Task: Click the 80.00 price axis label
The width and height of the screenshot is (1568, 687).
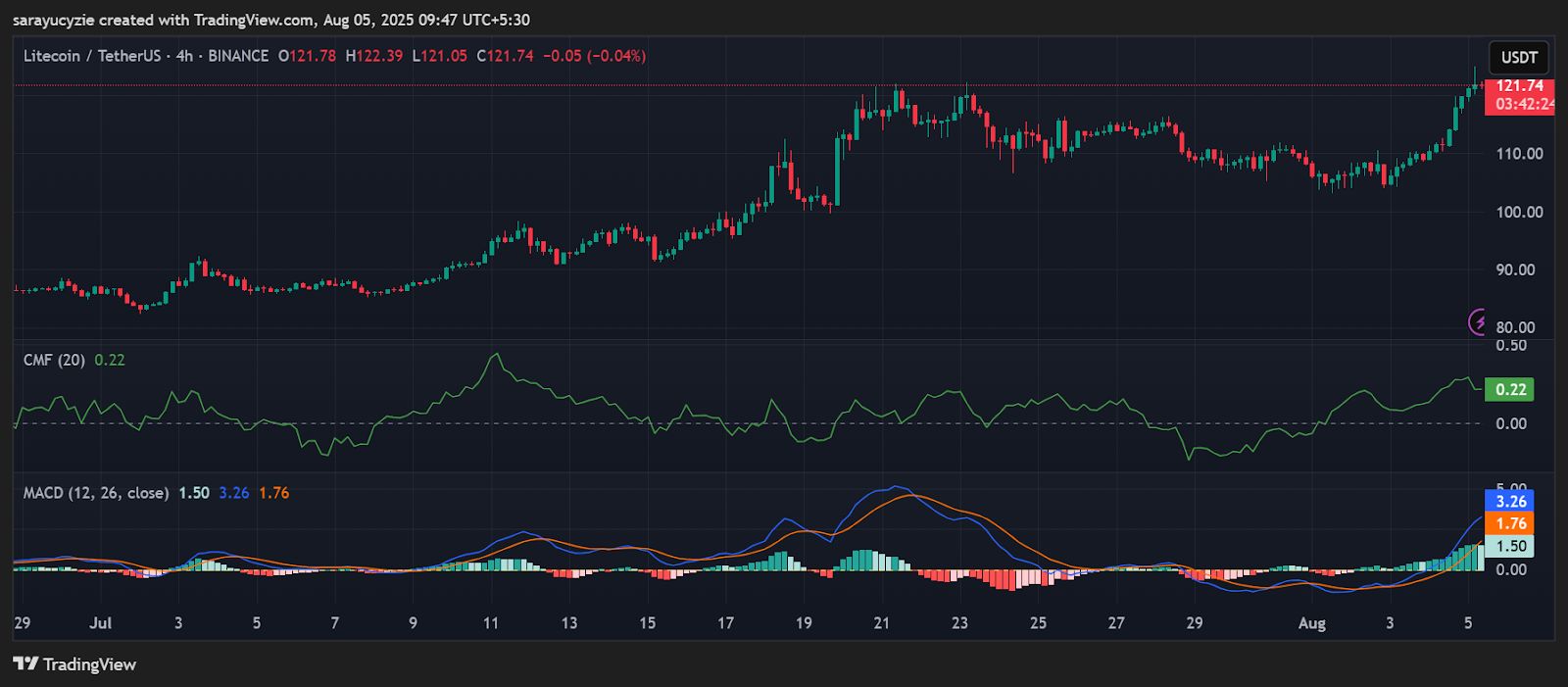Action: pos(1515,327)
